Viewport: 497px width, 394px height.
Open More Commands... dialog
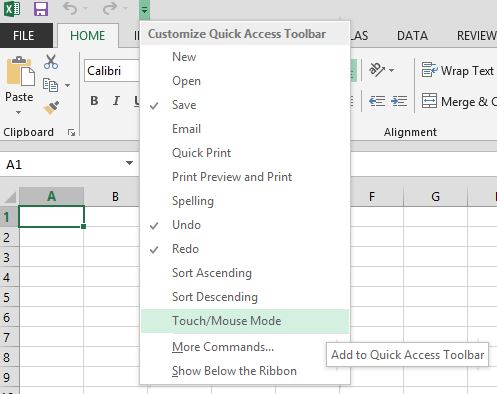click(245, 347)
